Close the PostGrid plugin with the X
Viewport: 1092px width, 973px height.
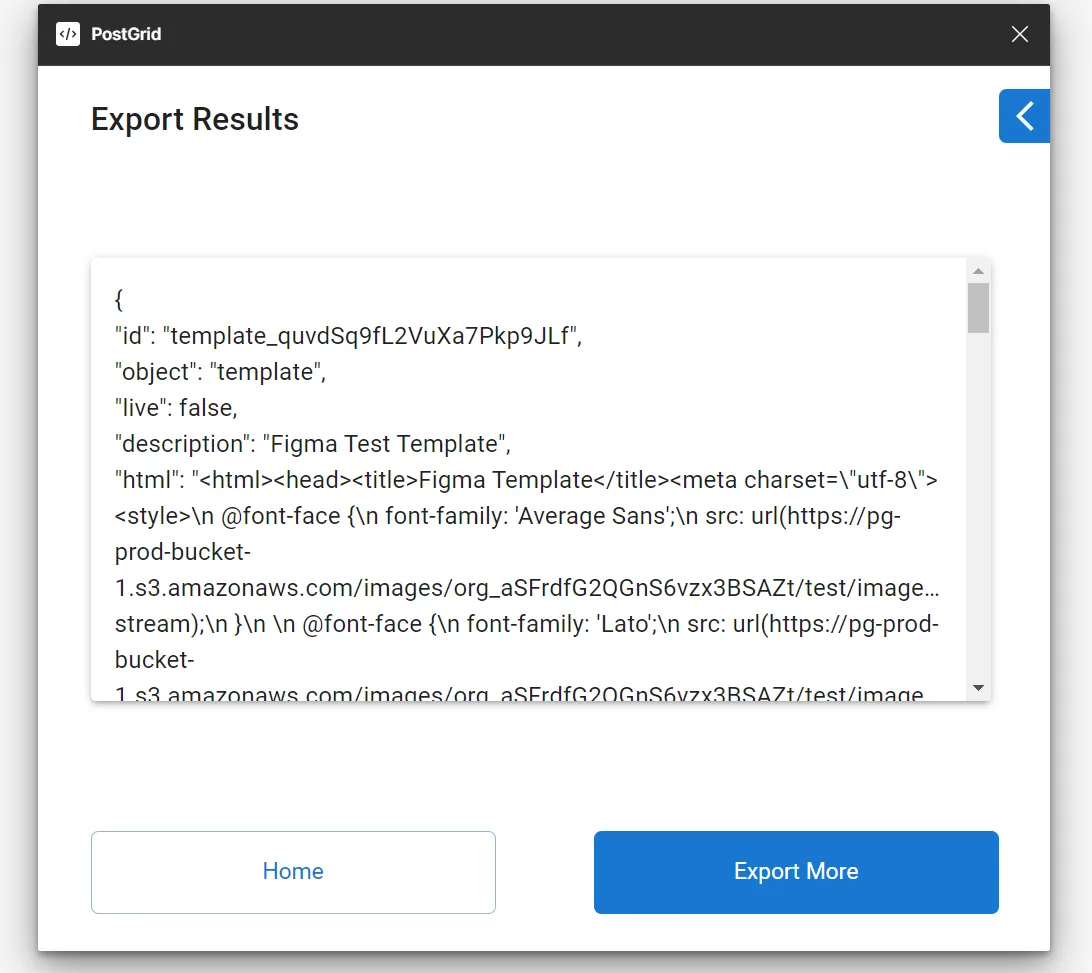1019,34
